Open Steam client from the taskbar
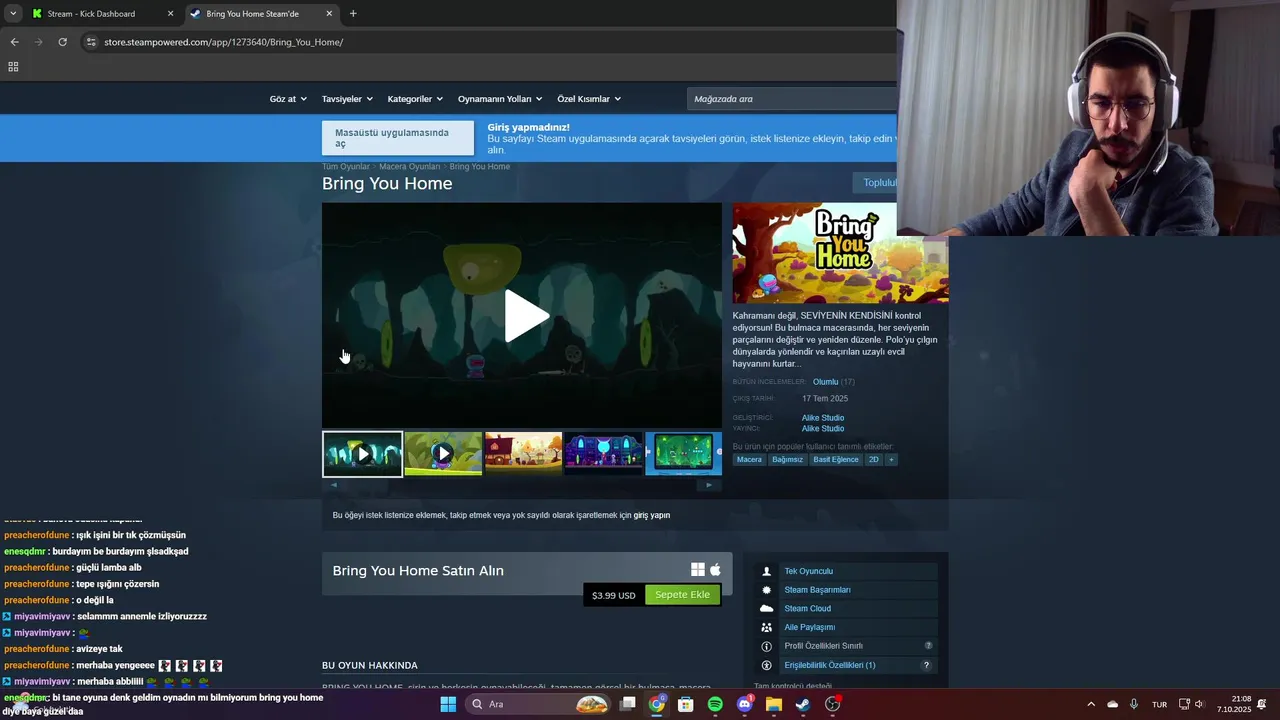The width and height of the screenshot is (1280, 720). coord(803,704)
